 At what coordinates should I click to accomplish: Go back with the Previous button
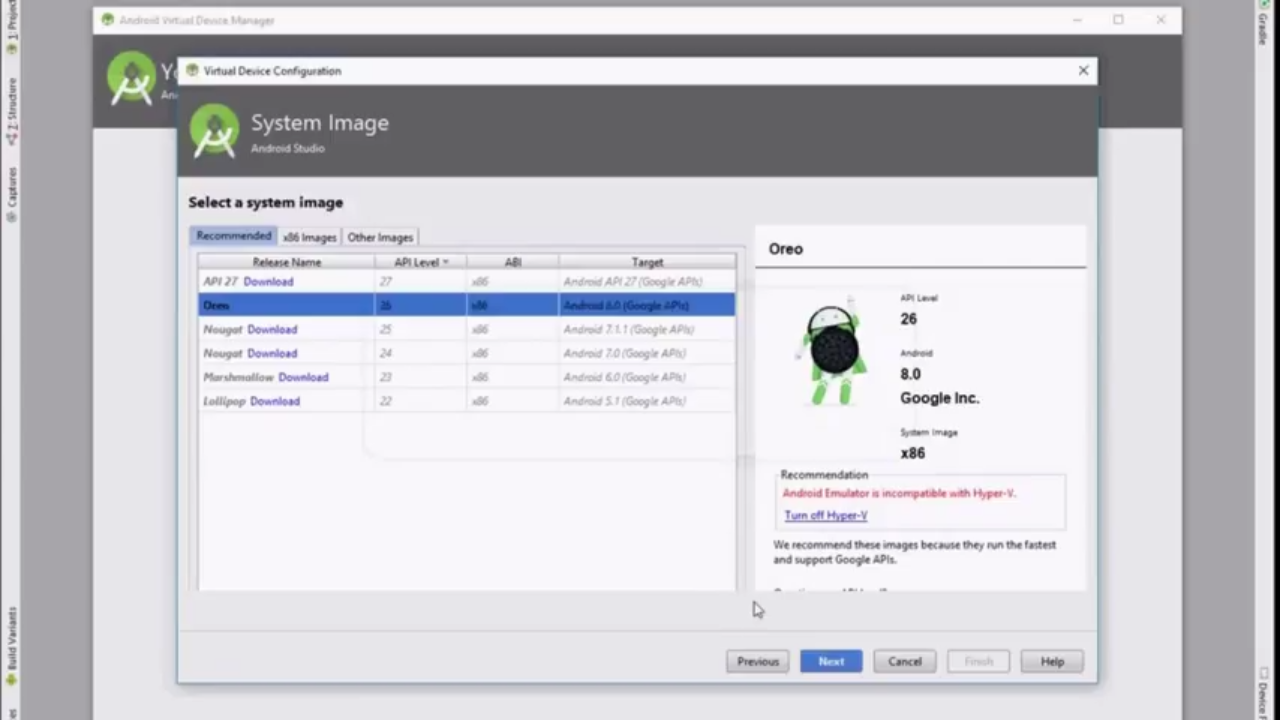(758, 661)
